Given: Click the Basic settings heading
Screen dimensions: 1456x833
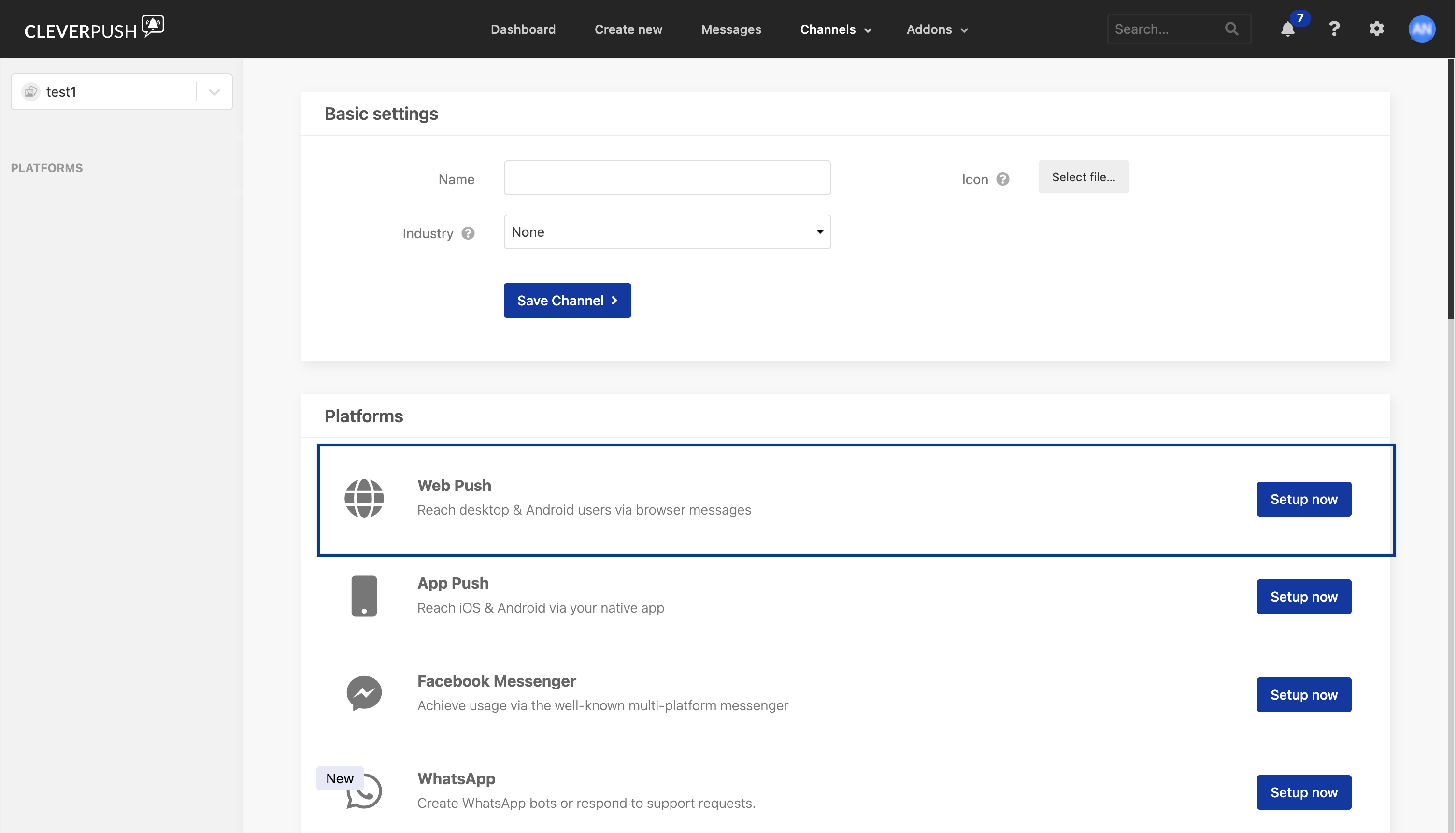Looking at the screenshot, I should pos(382,114).
